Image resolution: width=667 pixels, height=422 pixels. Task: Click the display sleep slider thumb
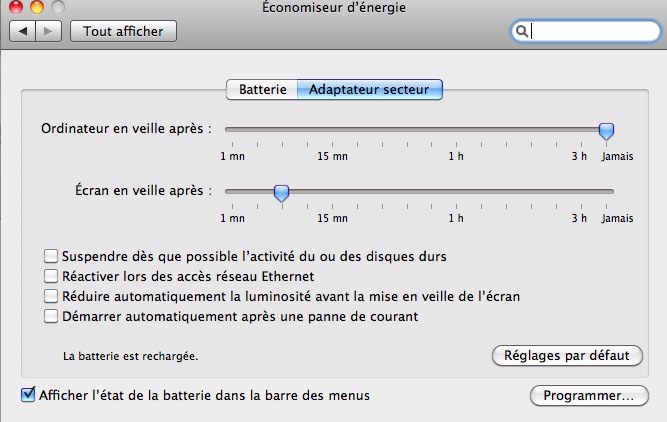pyautogui.click(x=281, y=191)
